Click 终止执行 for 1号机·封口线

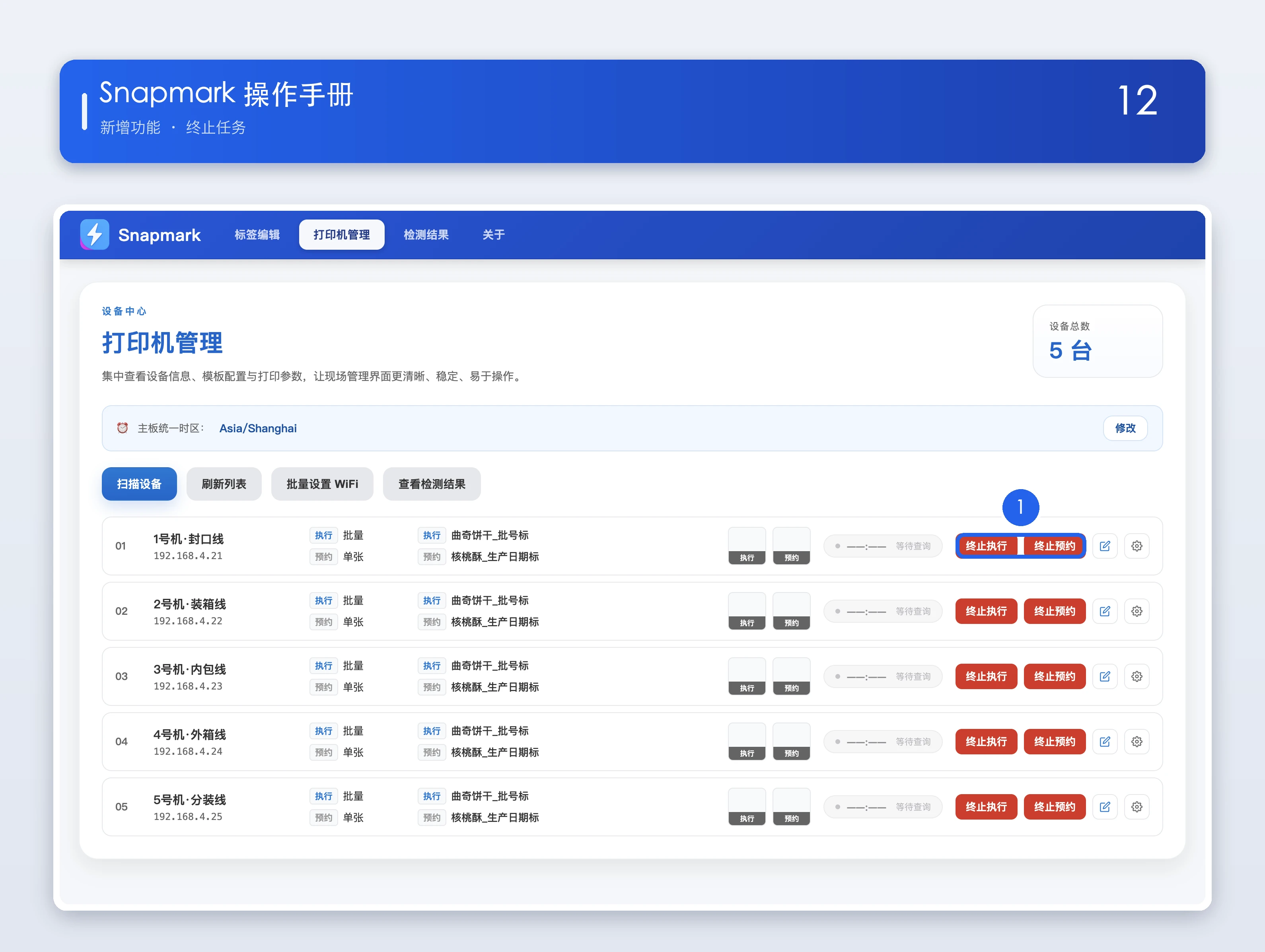[986, 546]
